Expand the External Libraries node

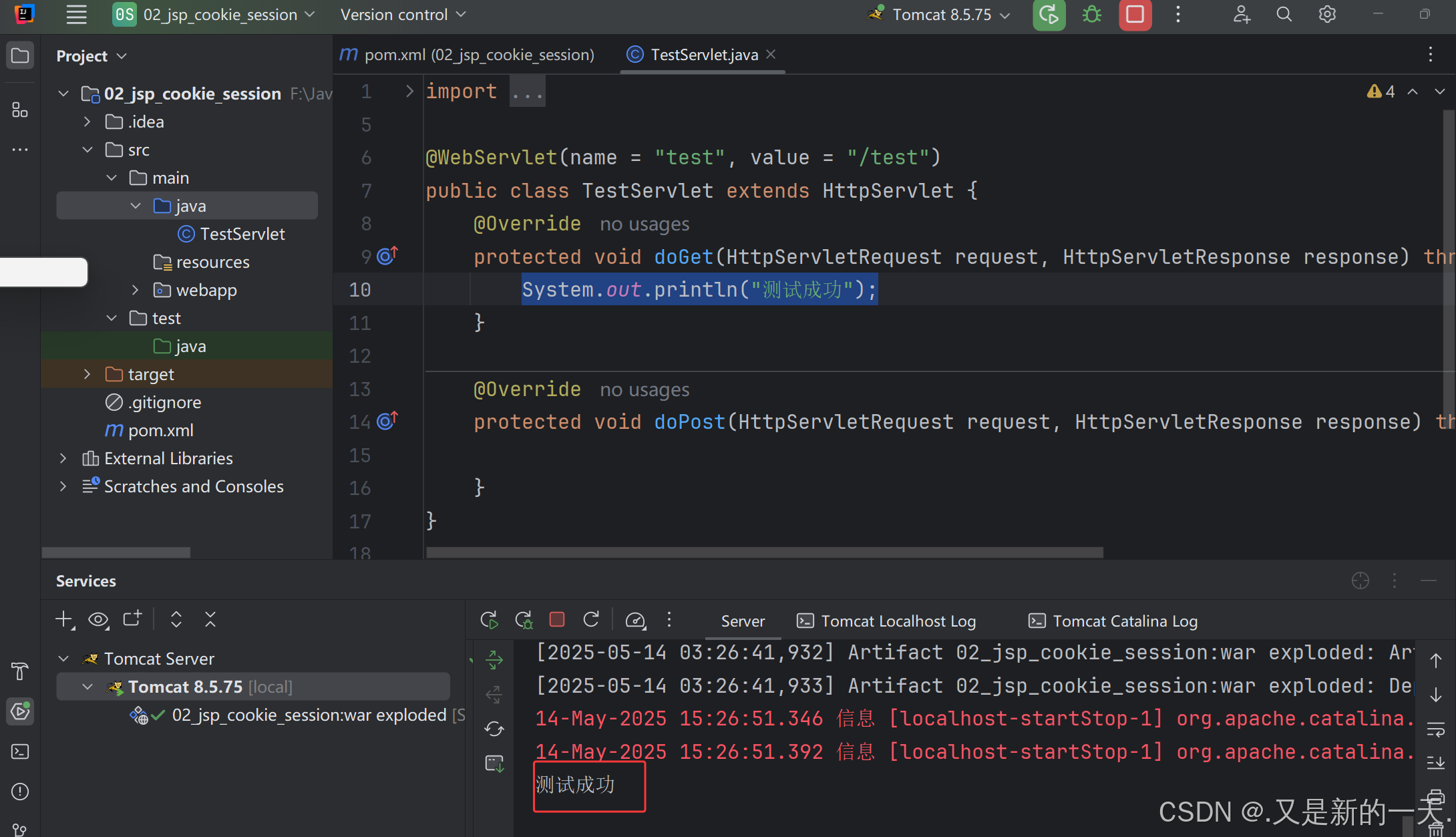click(x=63, y=458)
